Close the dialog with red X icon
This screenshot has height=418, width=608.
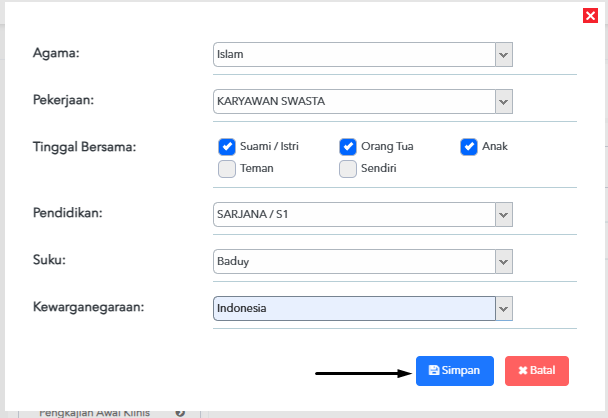pyautogui.click(x=590, y=16)
